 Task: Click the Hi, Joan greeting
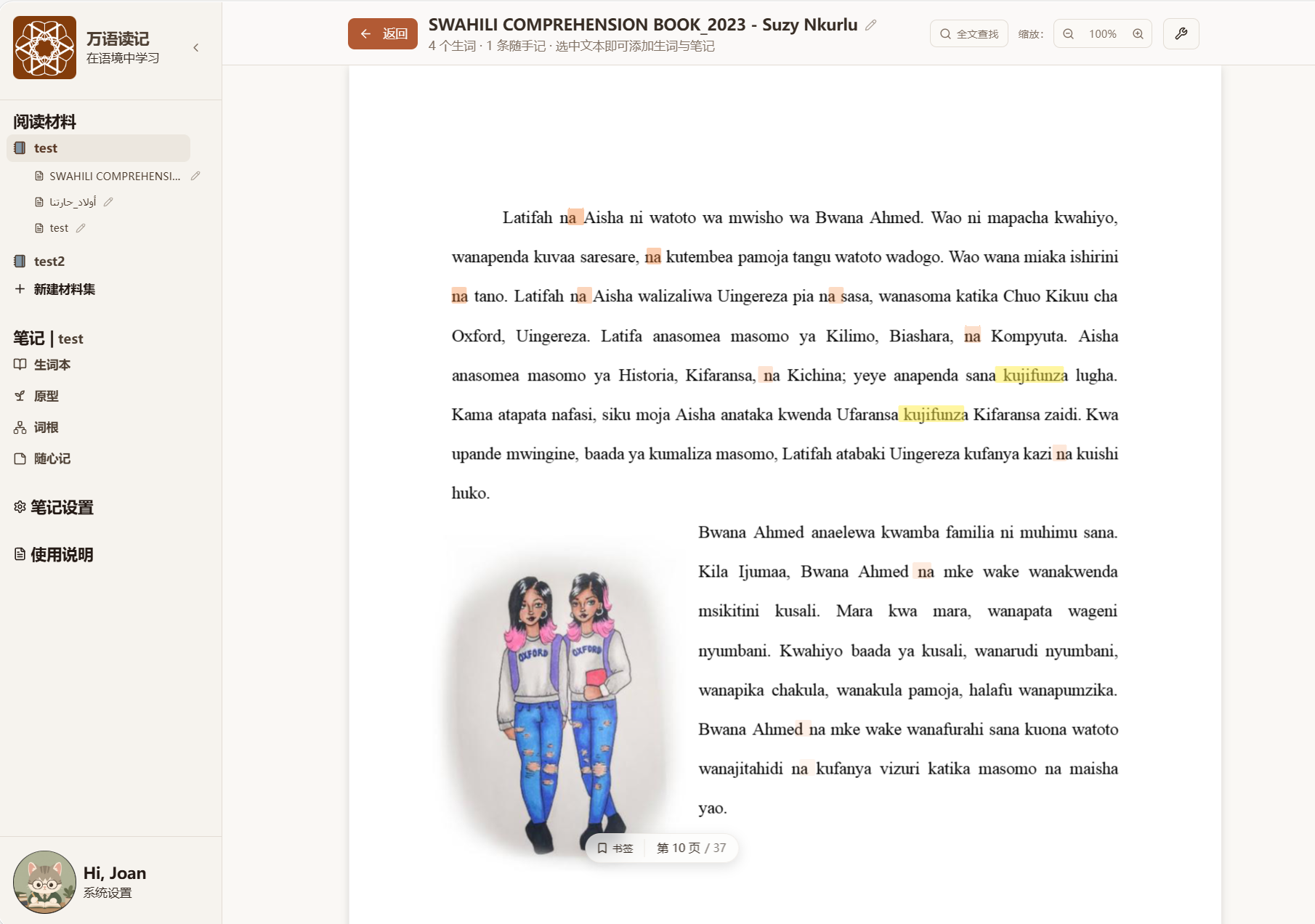pyautogui.click(x=115, y=873)
